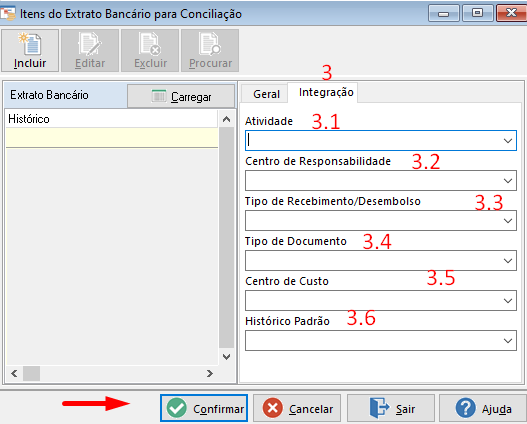The image size is (527, 424).
Task: Click the Incluir new item button
Action: click(x=30, y=50)
